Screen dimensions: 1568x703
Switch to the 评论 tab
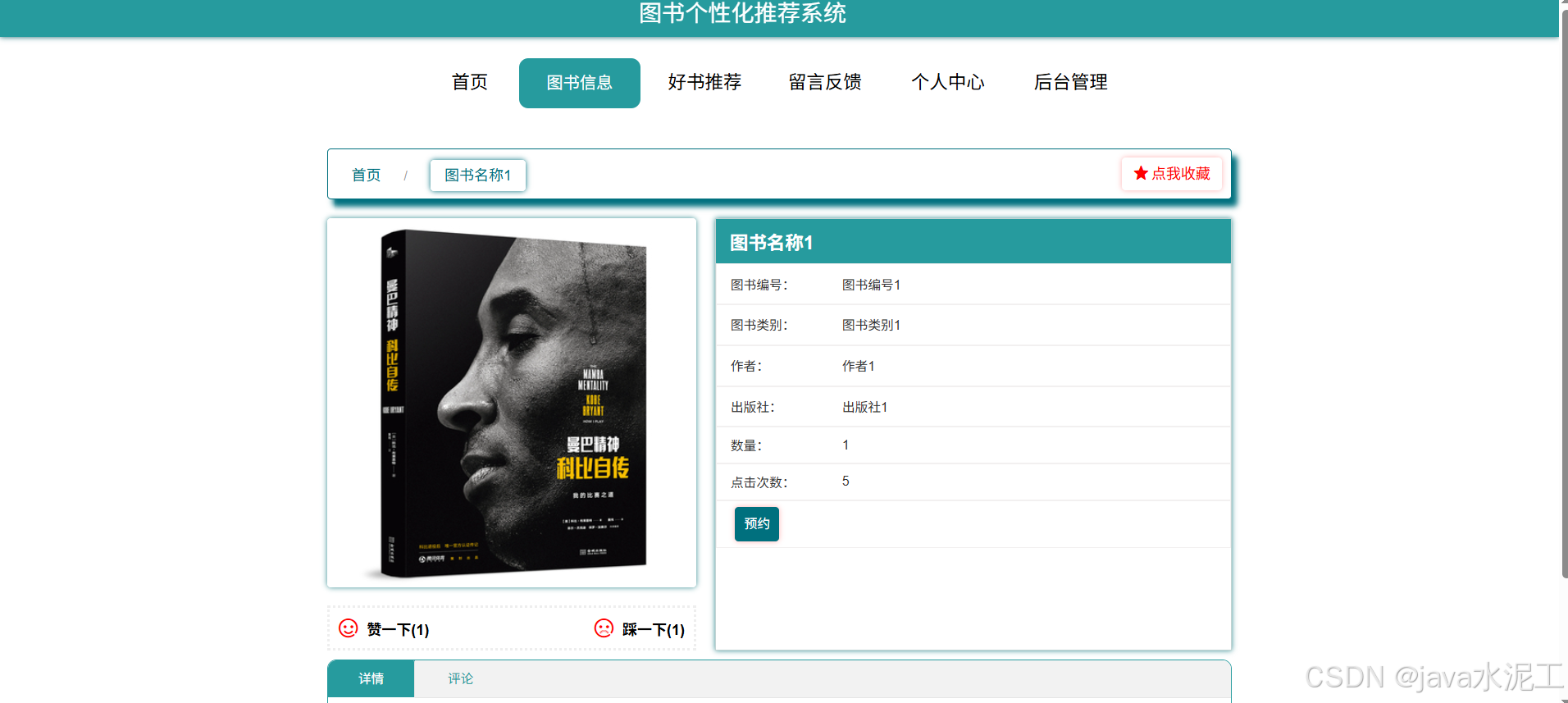coord(460,678)
